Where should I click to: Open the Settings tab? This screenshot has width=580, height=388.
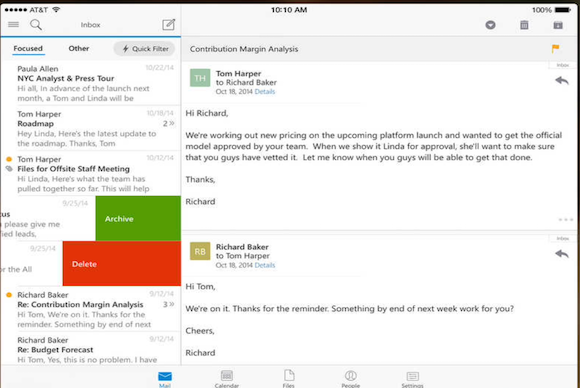point(412,379)
